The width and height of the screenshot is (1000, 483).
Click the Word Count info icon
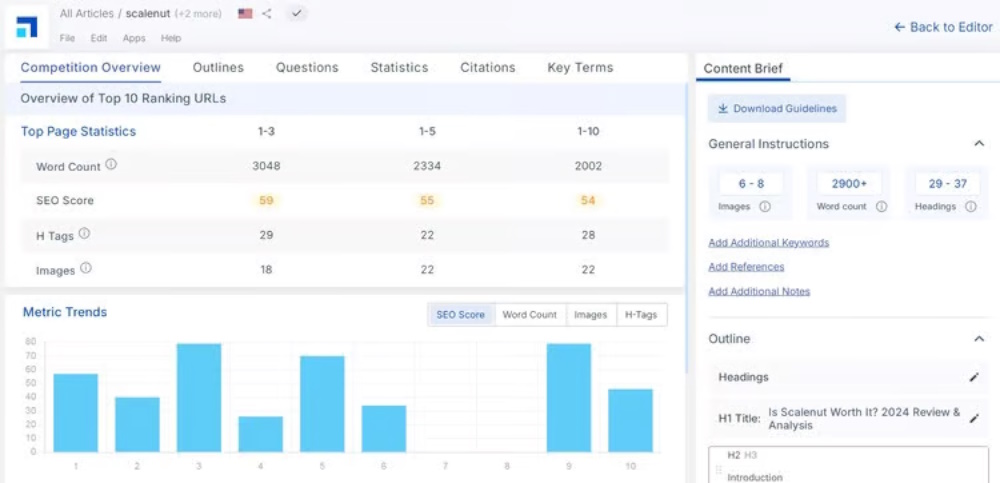(111, 165)
